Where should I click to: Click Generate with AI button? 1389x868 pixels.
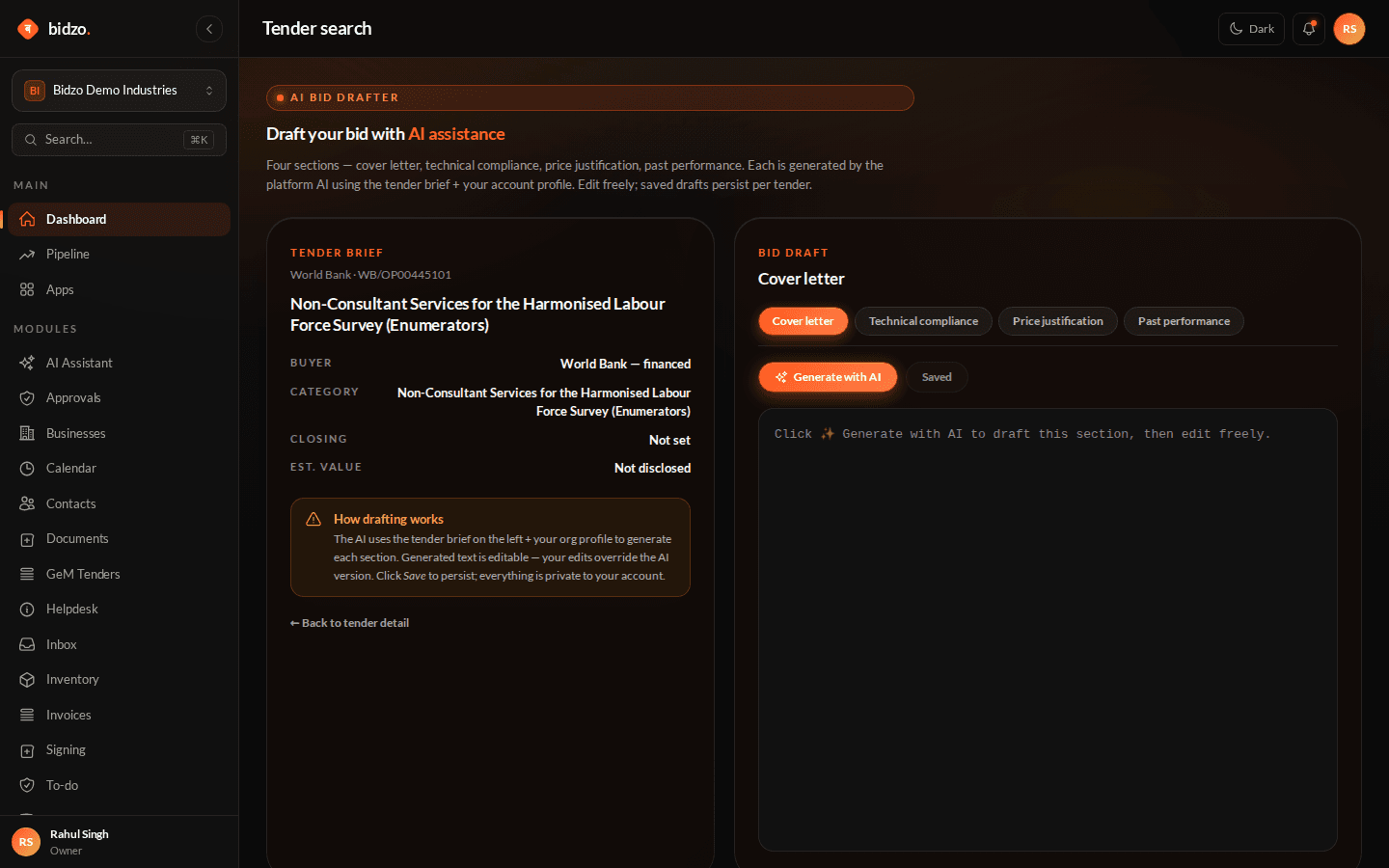(x=828, y=377)
